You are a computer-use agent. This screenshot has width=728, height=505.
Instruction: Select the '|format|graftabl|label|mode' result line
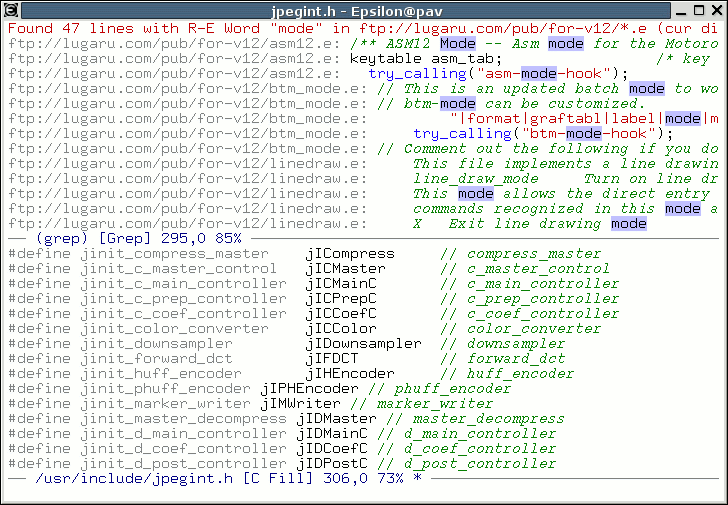[363, 119]
